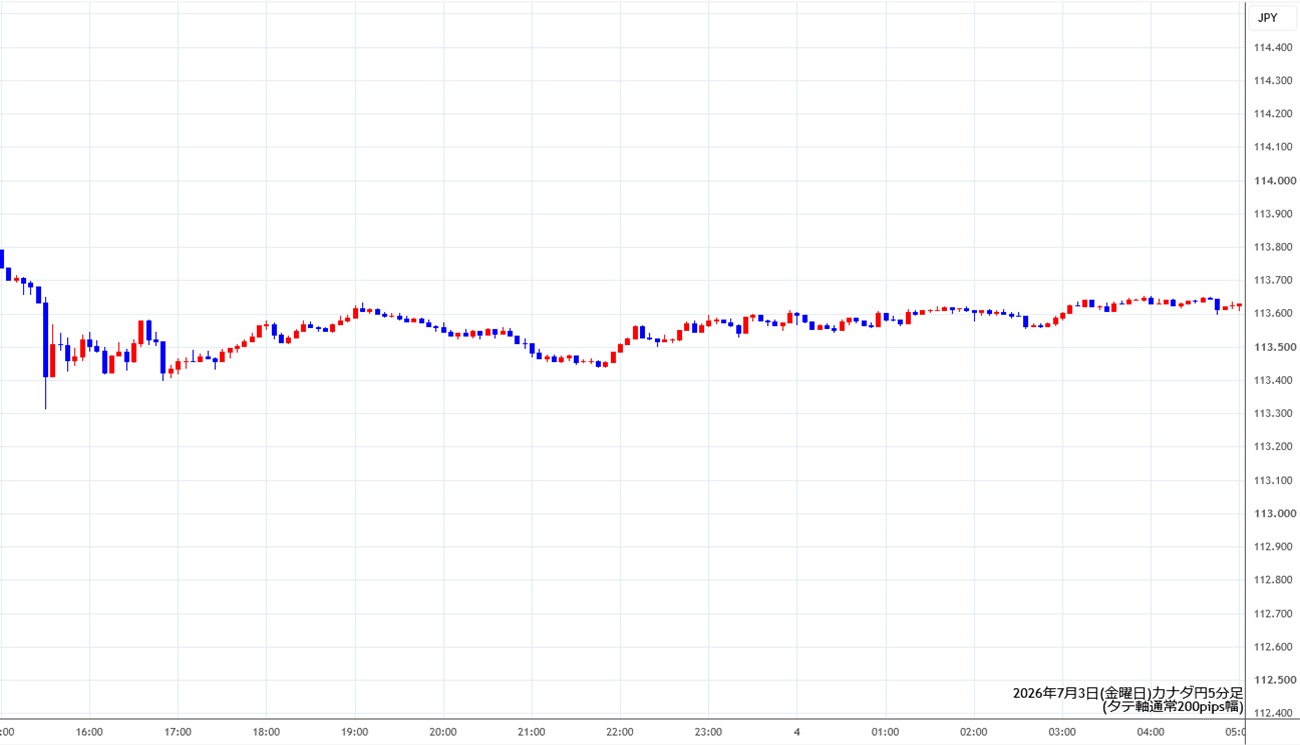Click the 22:00 time axis label
The image size is (1300, 745).
(620, 732)
